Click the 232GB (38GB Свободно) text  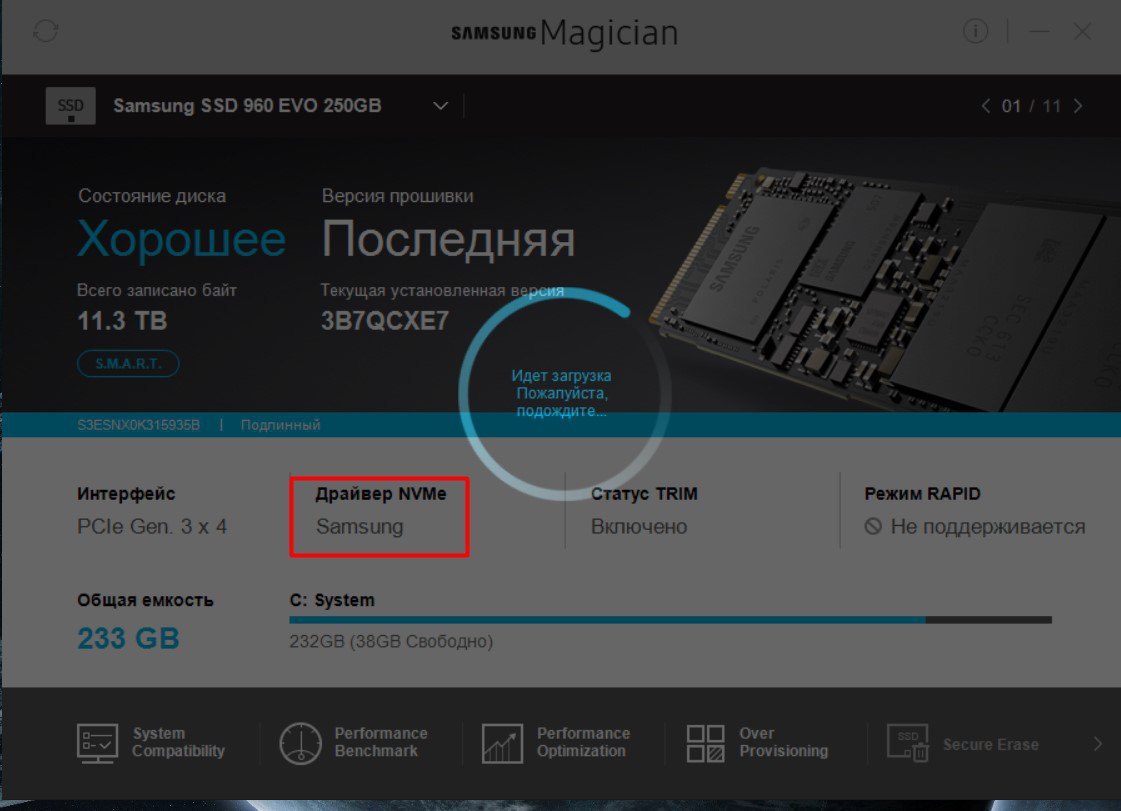click(391, 642)
